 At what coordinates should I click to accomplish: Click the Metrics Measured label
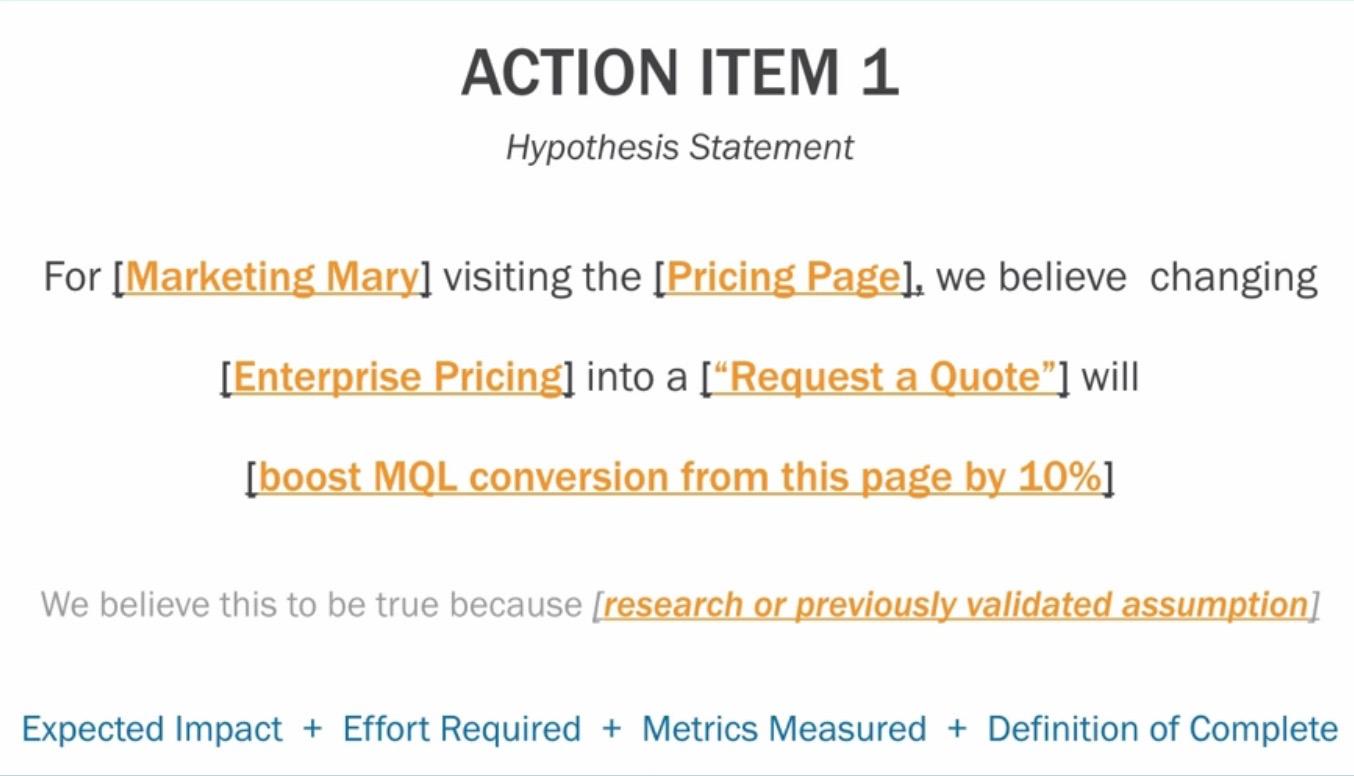[784, 729]
